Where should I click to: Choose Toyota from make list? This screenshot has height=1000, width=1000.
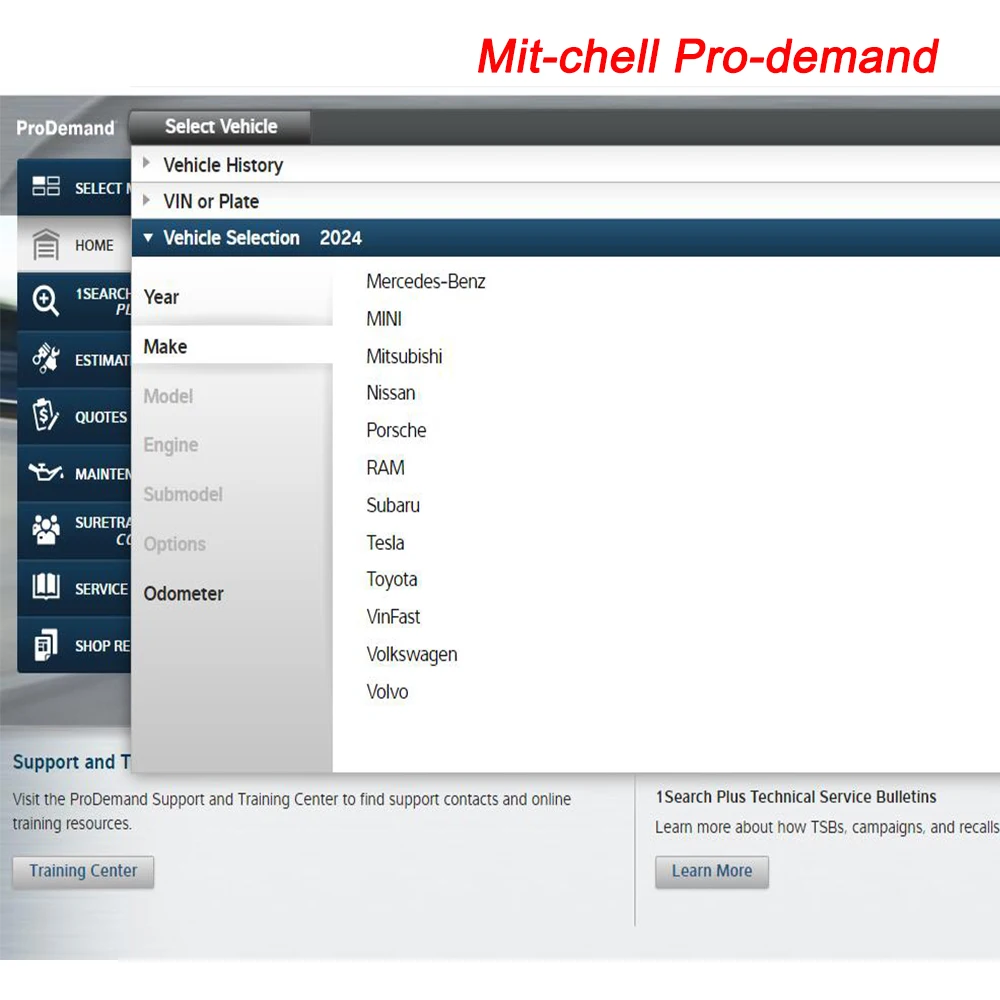[392, 579]
